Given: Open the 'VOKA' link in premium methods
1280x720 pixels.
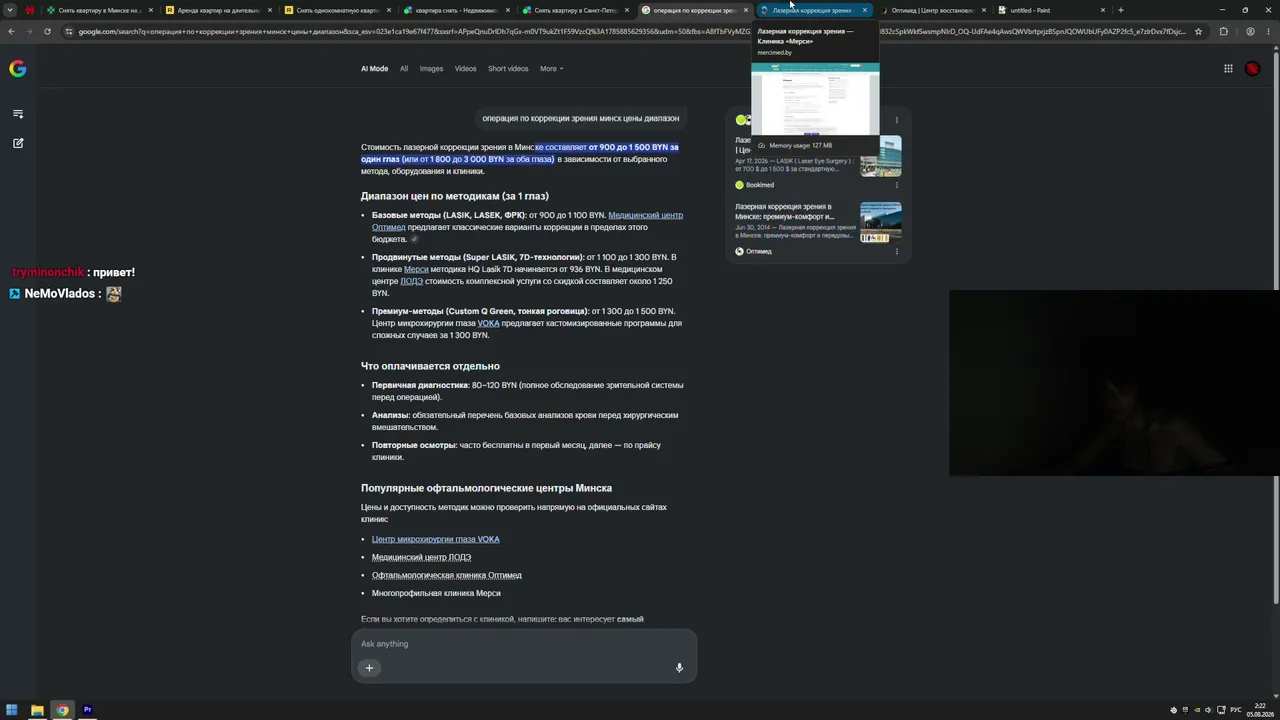Looking at the screenshot, I should click(x=488, y=323).
